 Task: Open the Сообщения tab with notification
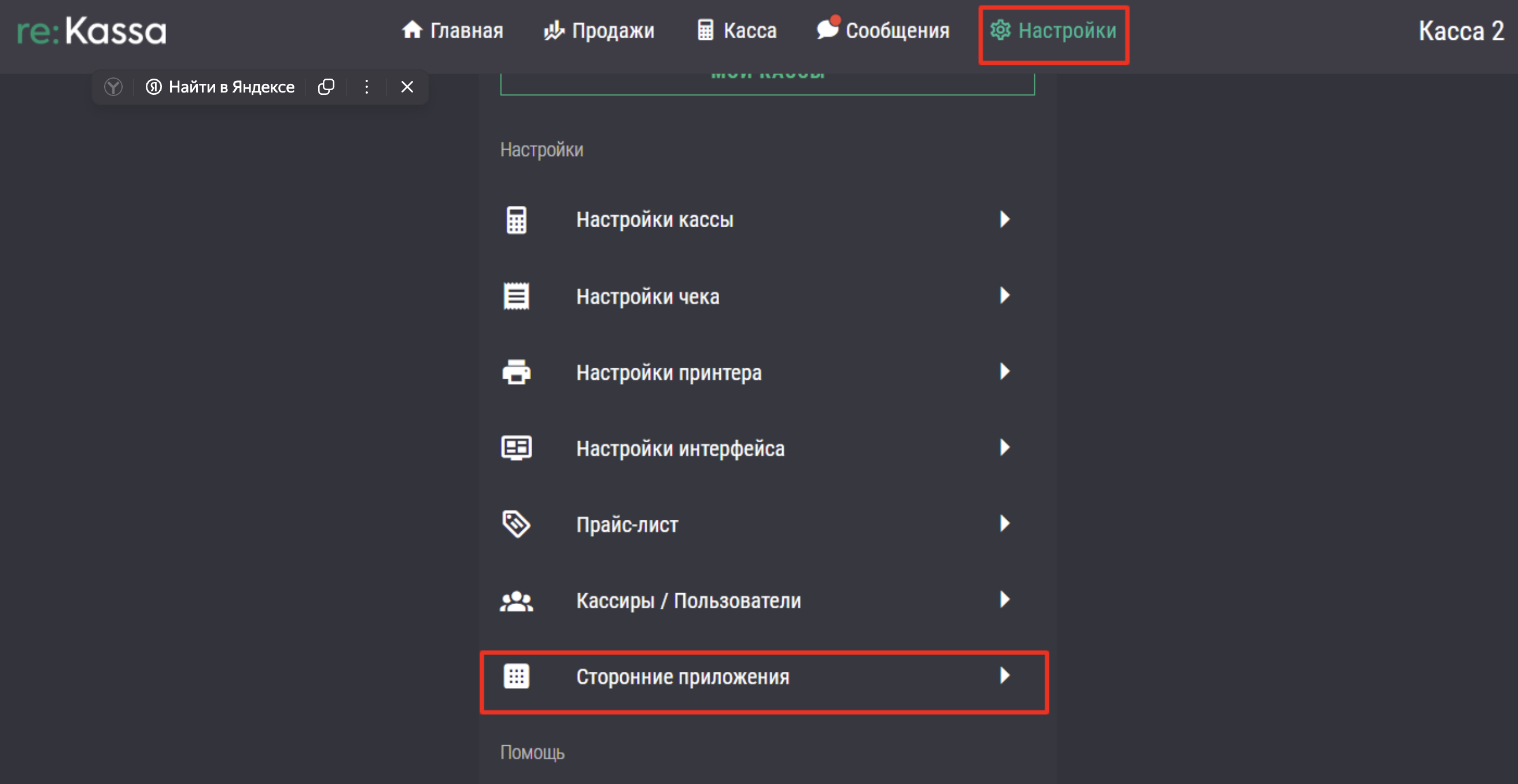pyautogui.click(x=883, y=31)
